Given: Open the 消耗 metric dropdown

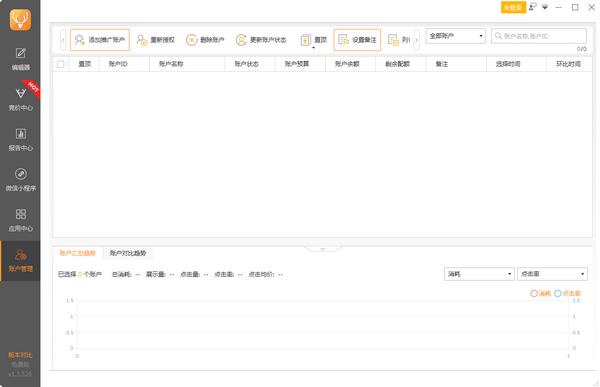Looking at the screenshot, I should [478, 274].
